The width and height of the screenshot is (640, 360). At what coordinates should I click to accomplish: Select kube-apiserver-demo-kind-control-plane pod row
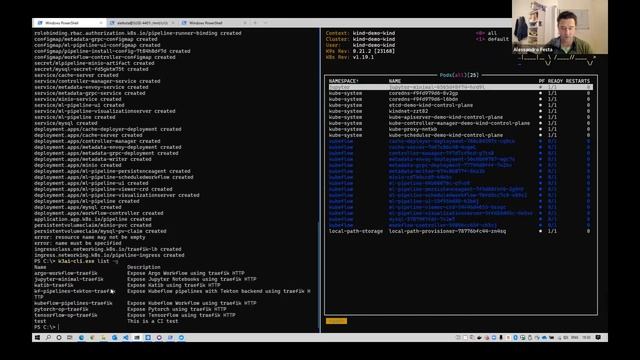(x=460, y=117)
